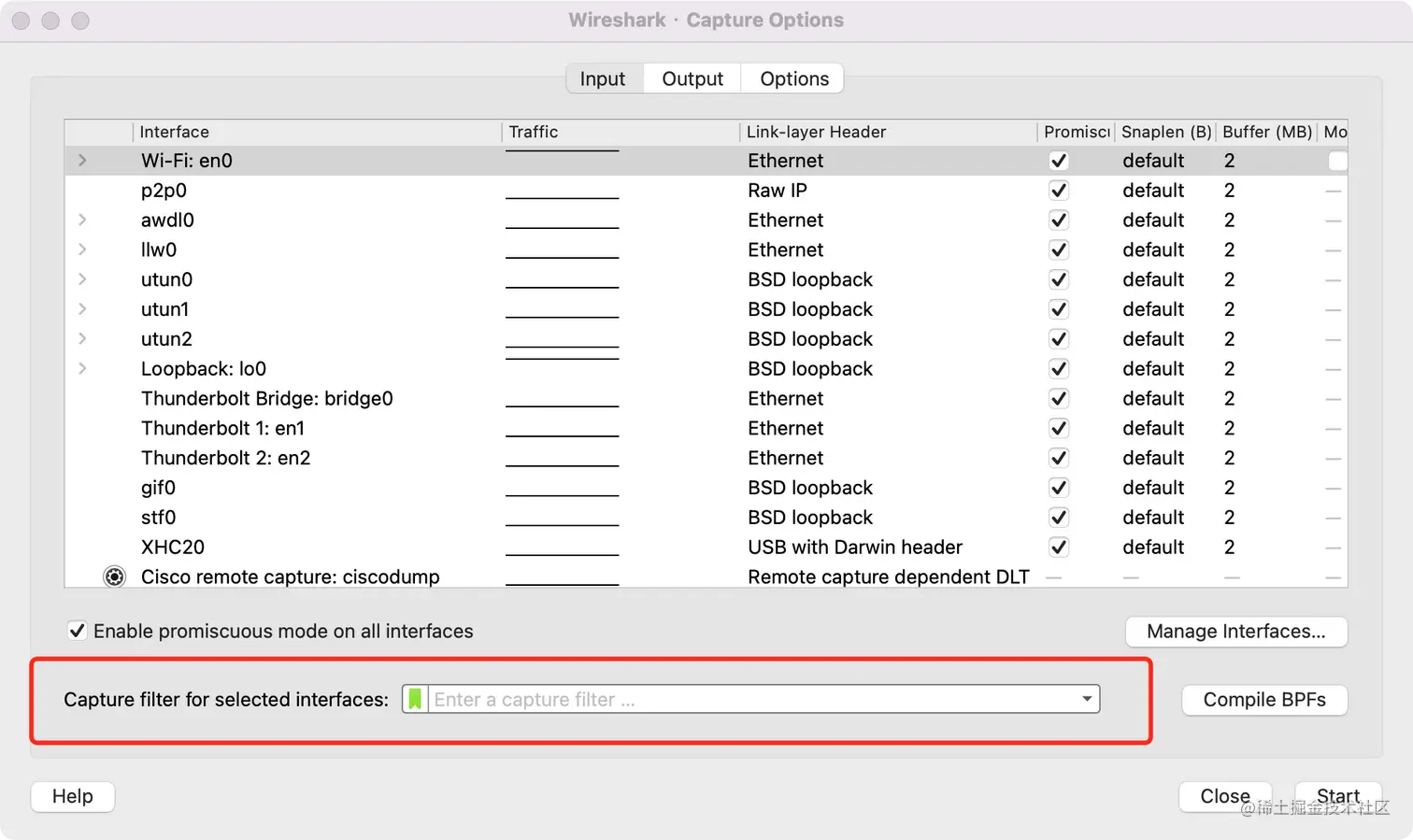Click Remote capture dependent DLT cell

[x=889, y=577]
